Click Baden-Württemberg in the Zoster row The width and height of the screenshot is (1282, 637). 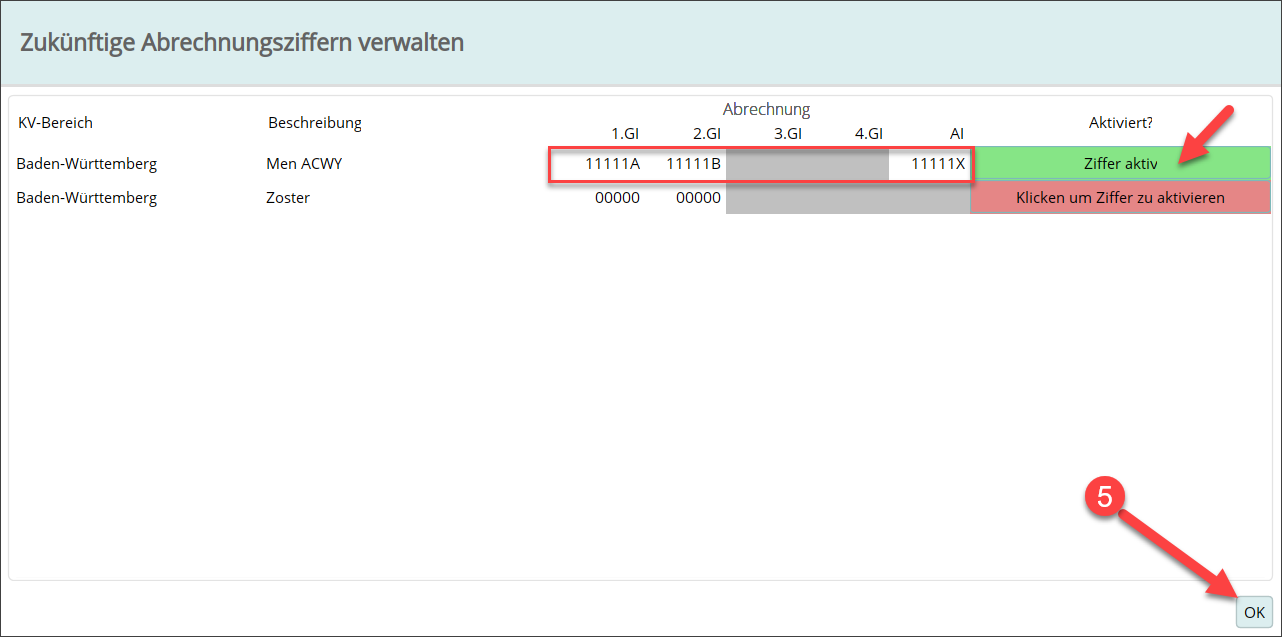pos(87,198)
